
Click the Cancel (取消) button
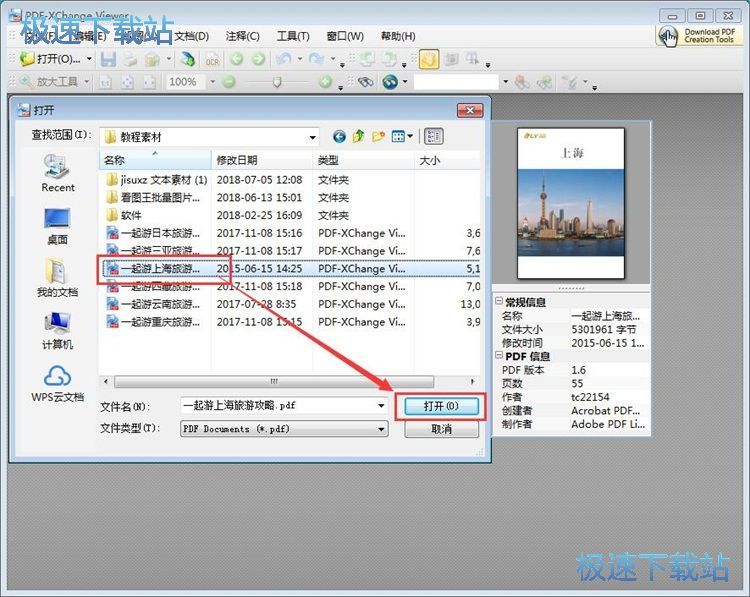(x=441, y=429)
